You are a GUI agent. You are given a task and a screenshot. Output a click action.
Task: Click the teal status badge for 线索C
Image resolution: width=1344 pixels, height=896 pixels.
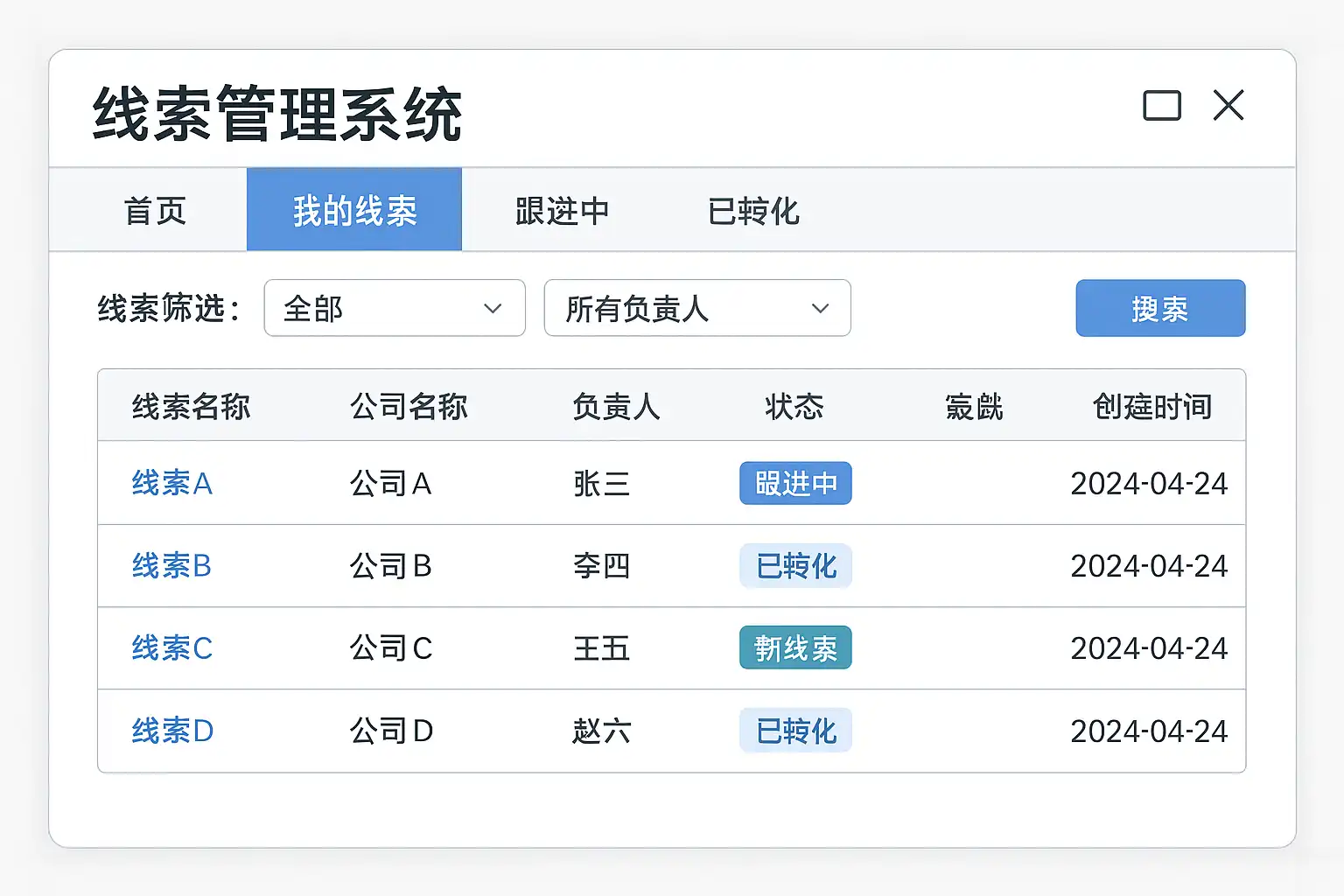click(x=795, y=648)
